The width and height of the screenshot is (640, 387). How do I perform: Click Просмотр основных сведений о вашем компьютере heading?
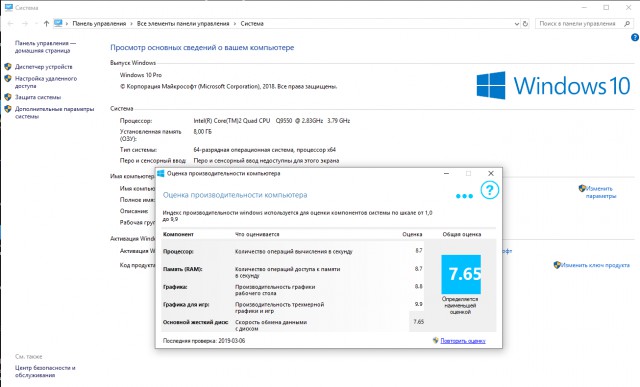[202, 47]
